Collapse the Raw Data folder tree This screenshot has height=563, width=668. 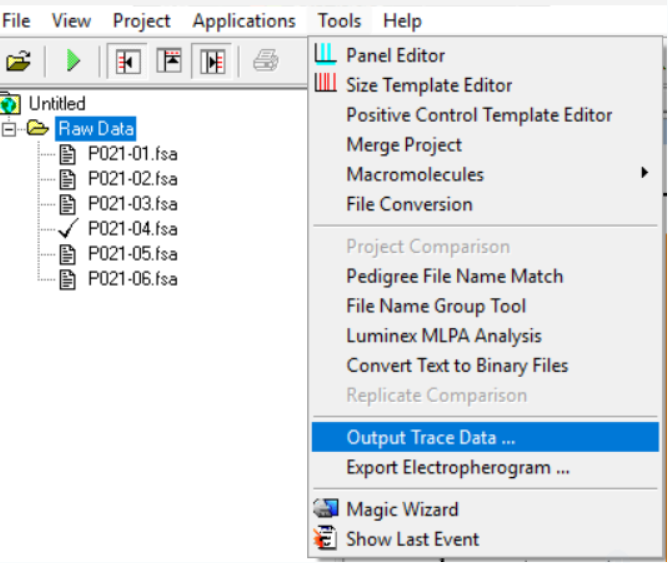[10, 129]
